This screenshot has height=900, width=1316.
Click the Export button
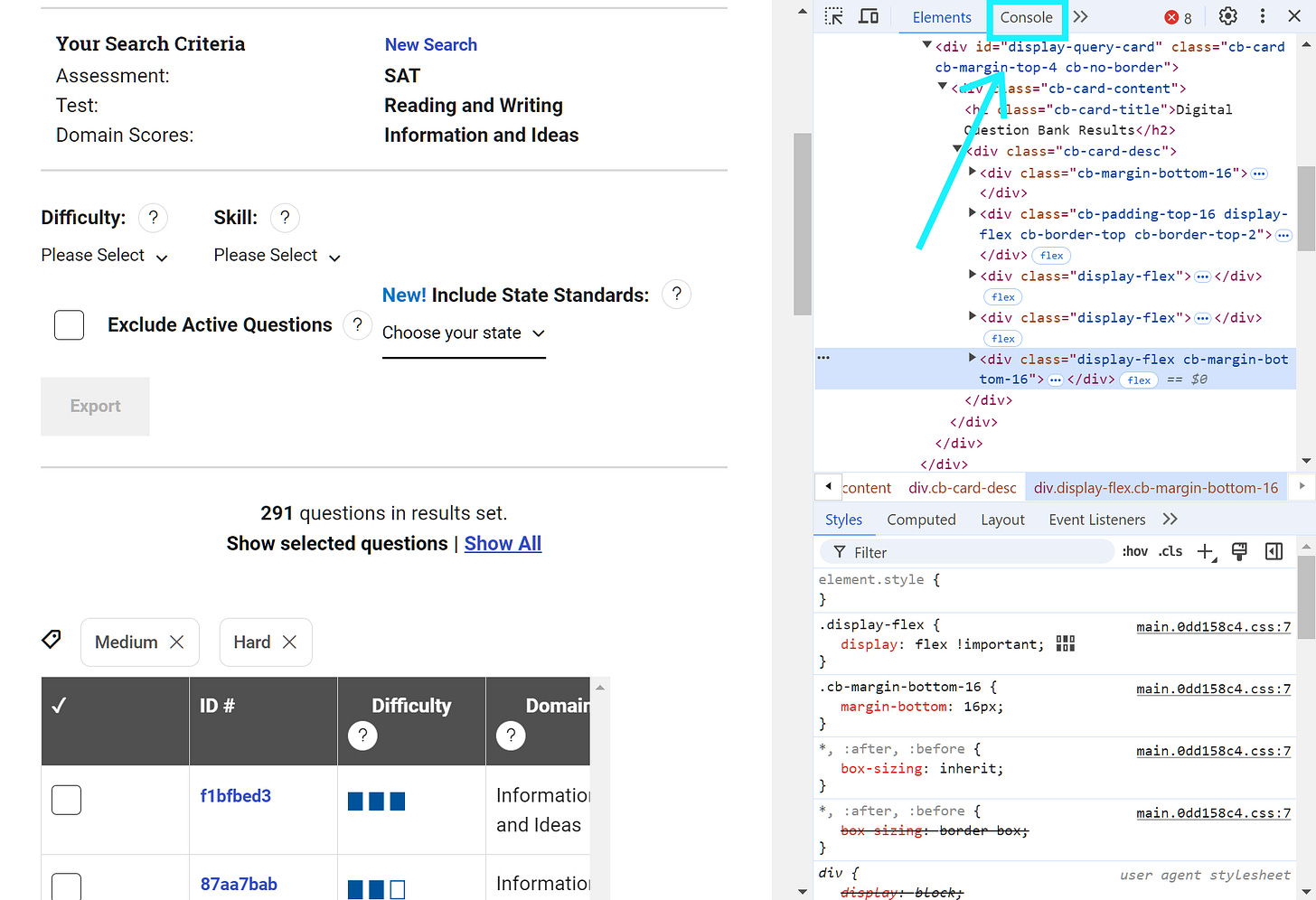click(95, 407)
